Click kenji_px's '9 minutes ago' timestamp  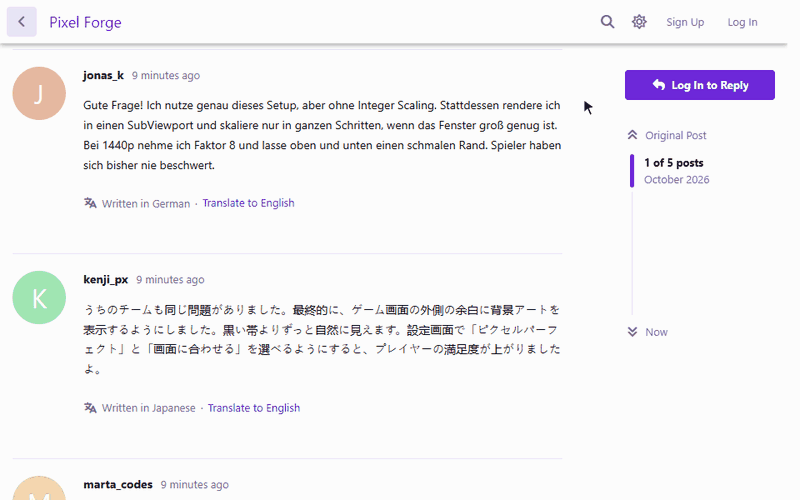tap(170, 280)
